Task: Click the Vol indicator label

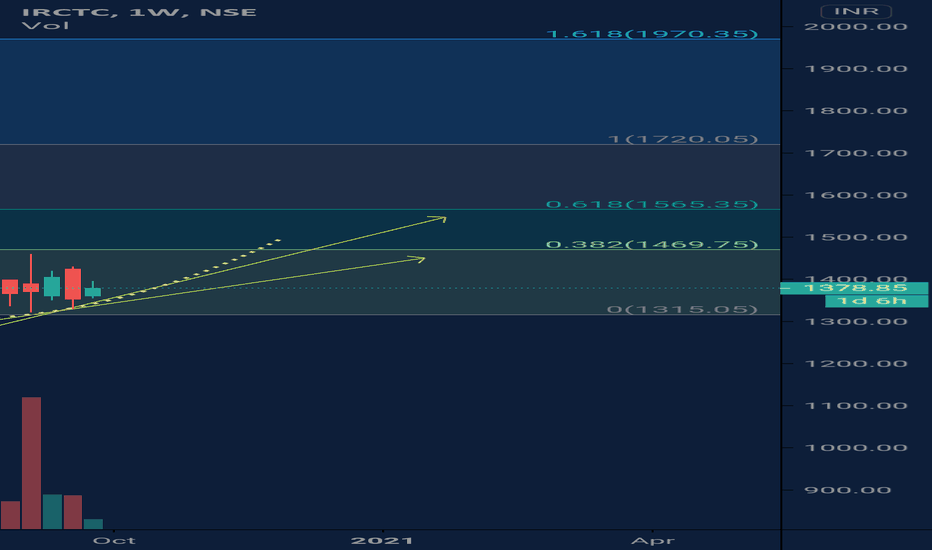Action: tap(45, 26)
